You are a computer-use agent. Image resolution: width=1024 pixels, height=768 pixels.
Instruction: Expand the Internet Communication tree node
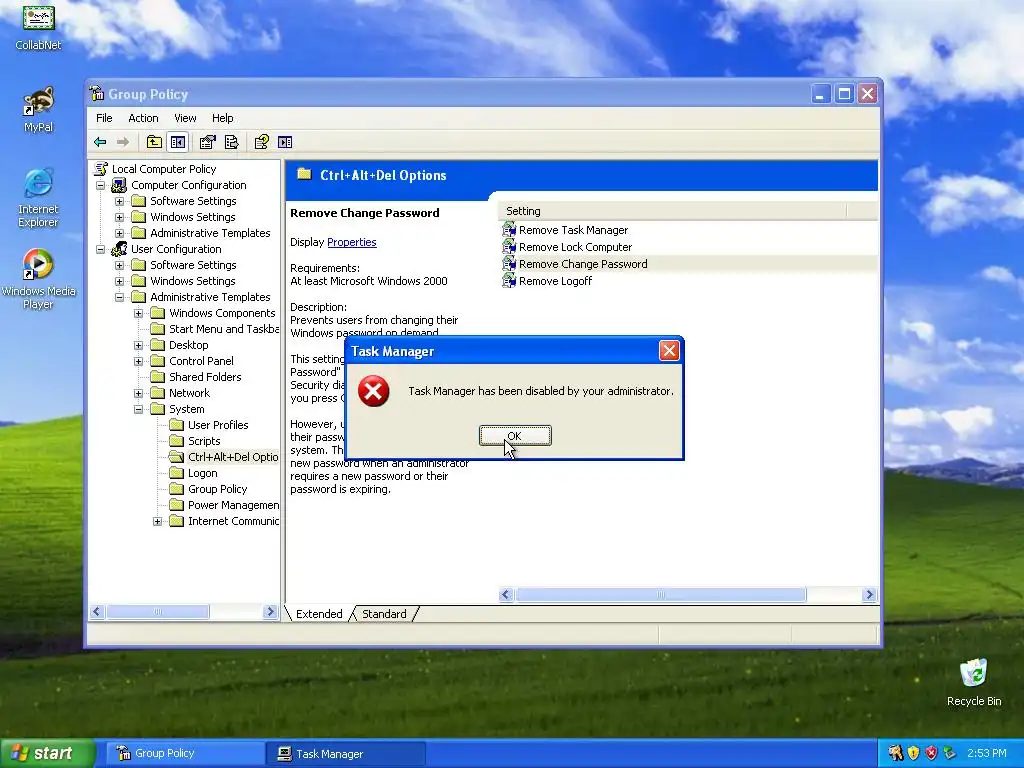[157, 521]
